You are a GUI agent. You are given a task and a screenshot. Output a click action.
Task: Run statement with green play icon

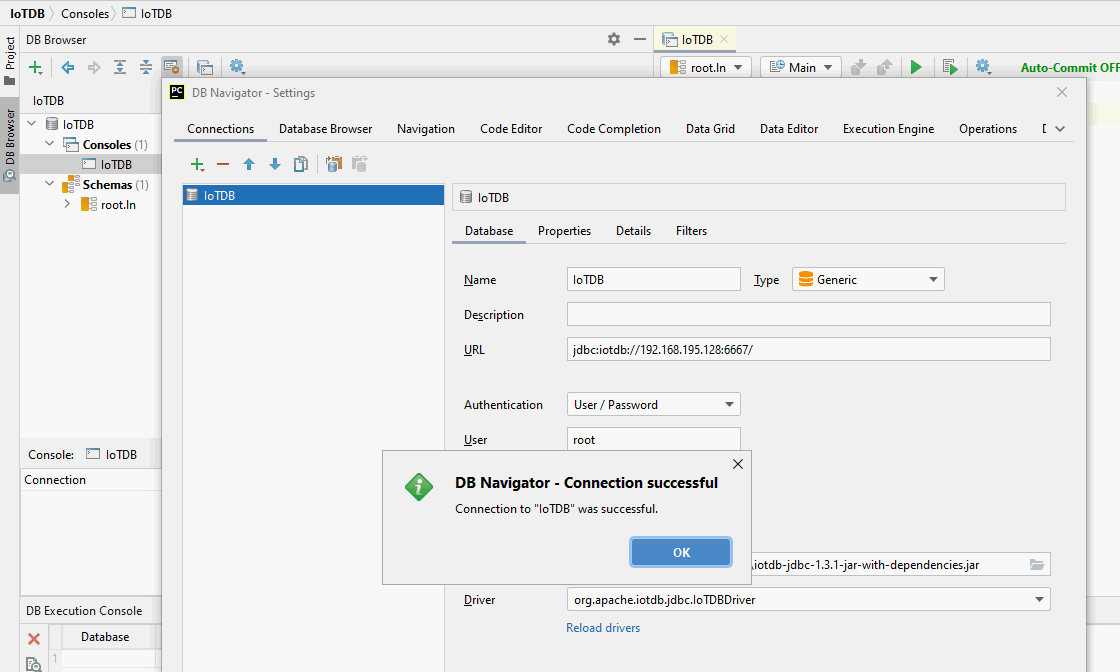pyautogui.click(x=916, y=67)
